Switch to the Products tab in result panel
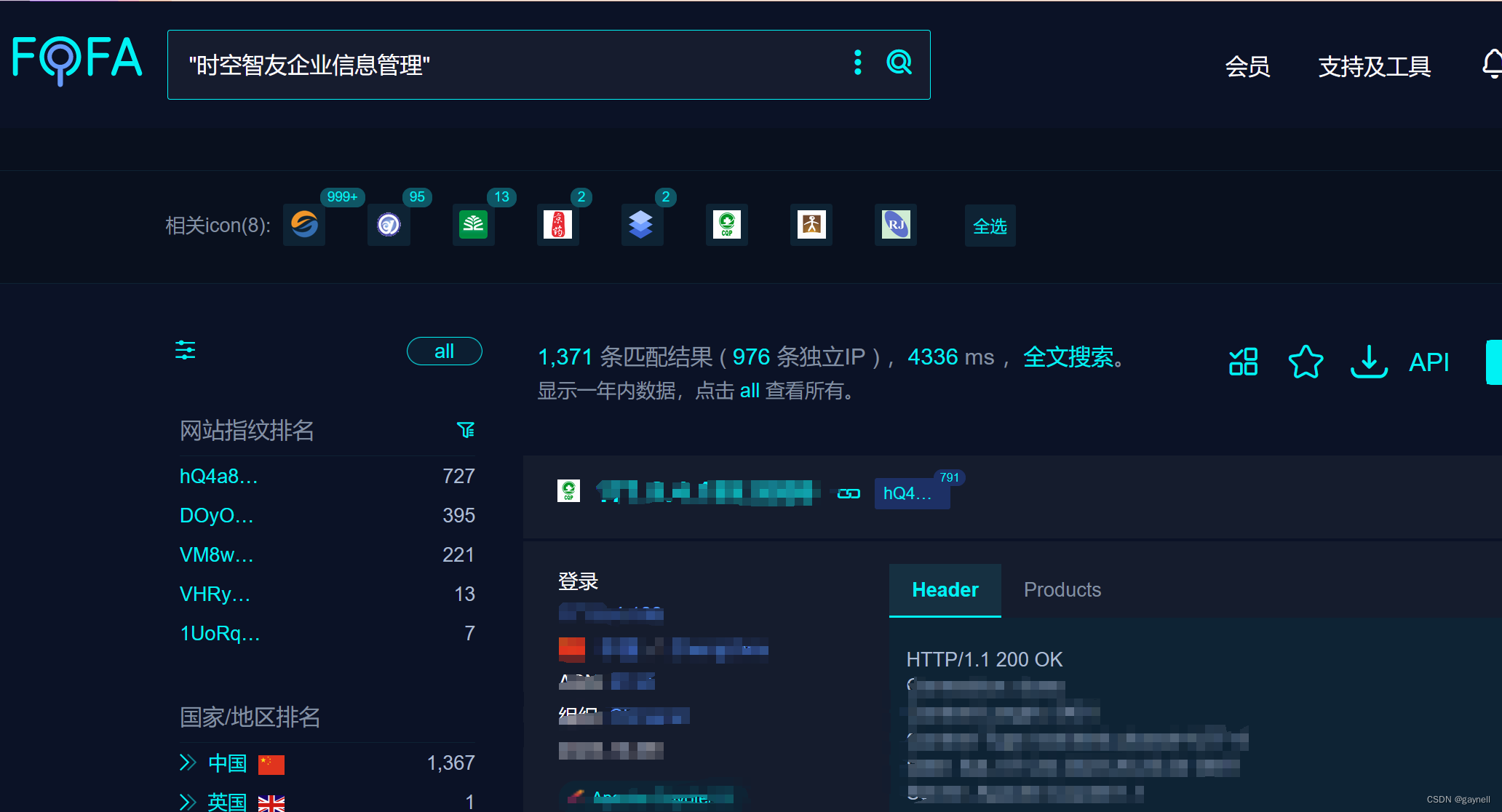1502x812 pixels. [1060, 589]
